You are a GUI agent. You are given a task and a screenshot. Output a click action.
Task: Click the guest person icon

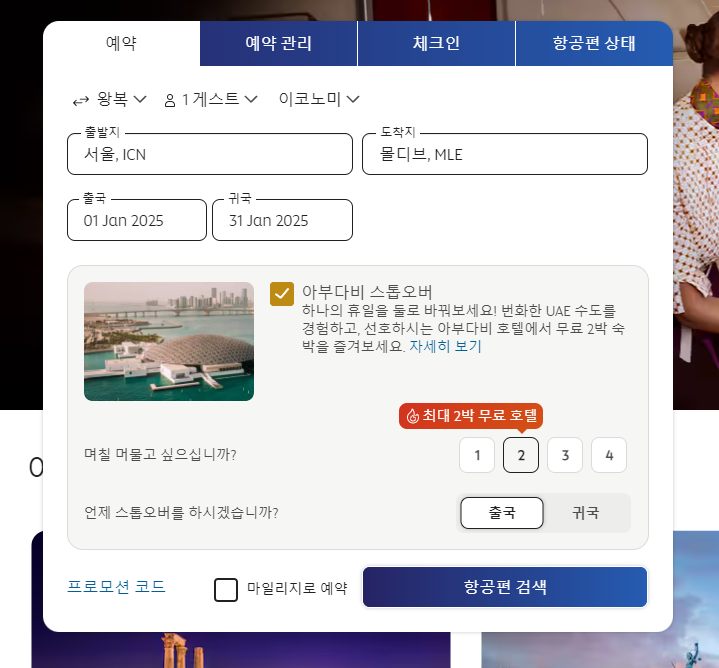pos(170,100)
